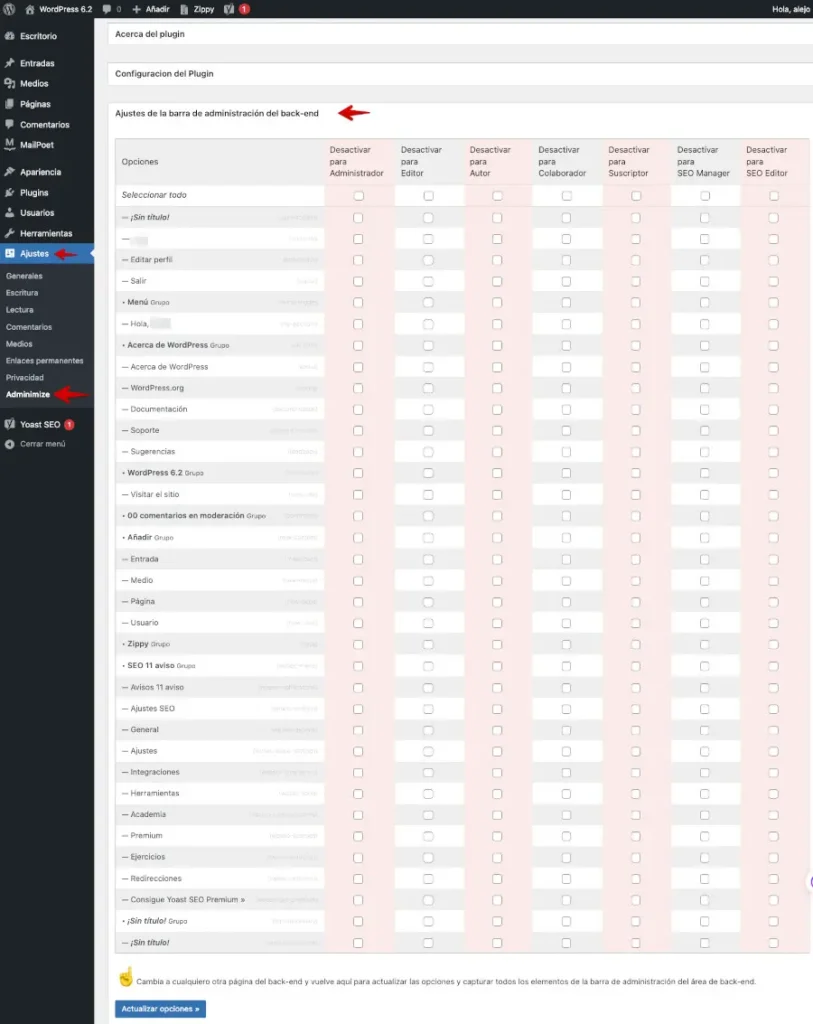The height and width of the screenshot is (1024, 813).
Task: Click the Entradas pin icon in sidebar
Action: click(9, 63)
